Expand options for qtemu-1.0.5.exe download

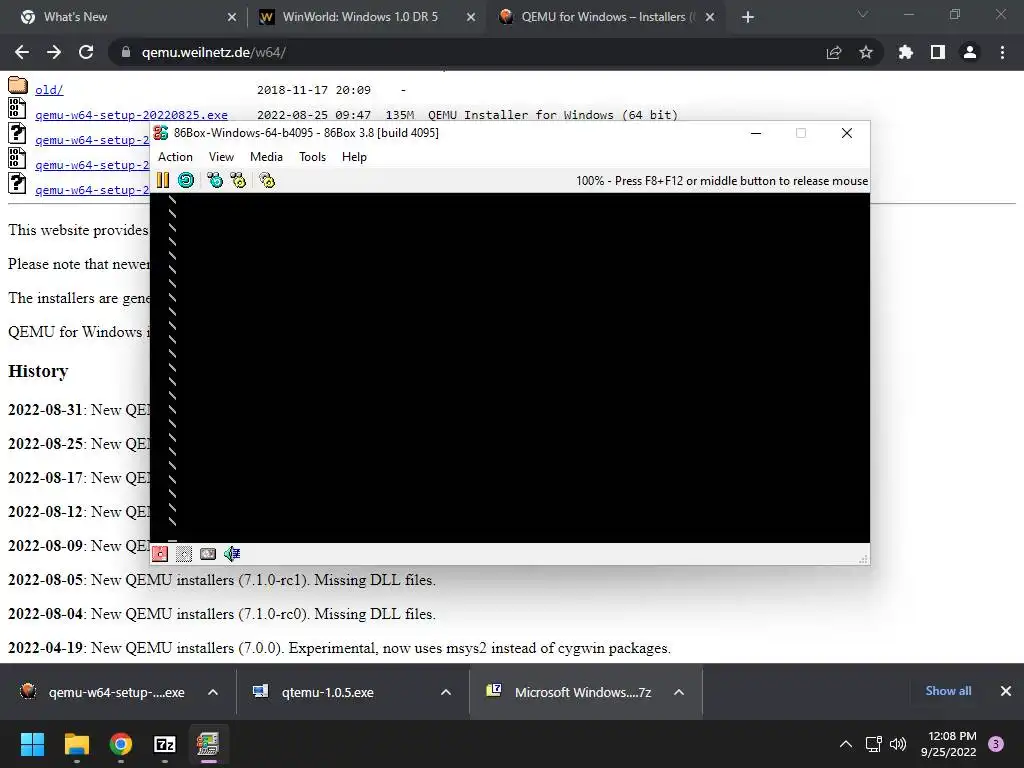[446, 692]
